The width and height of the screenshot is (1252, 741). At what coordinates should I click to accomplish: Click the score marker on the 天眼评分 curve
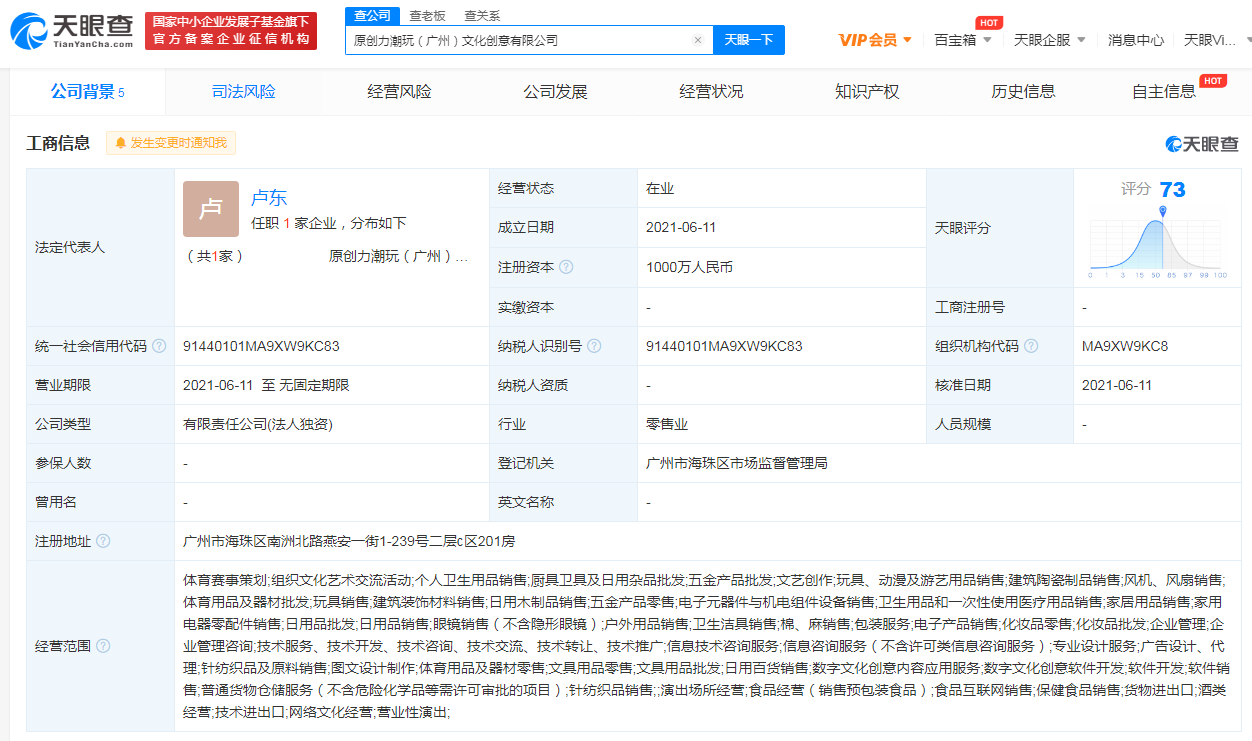[1161, 211]
